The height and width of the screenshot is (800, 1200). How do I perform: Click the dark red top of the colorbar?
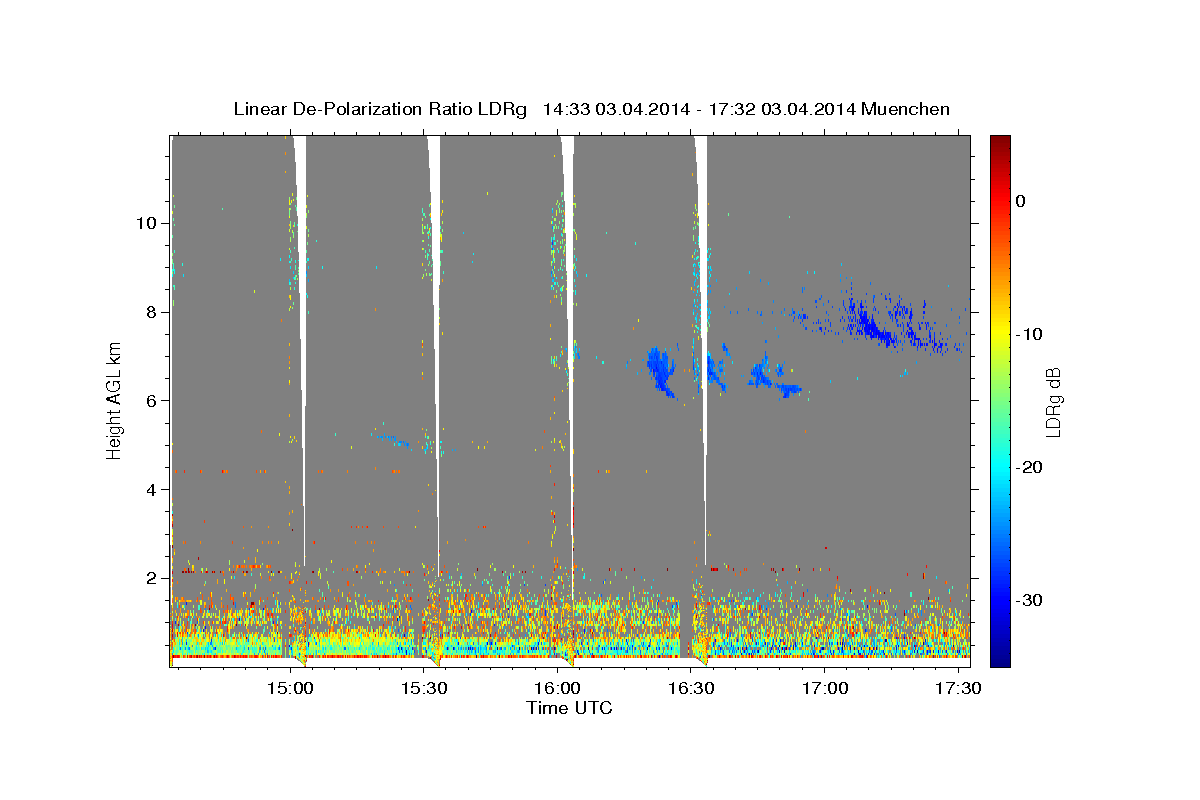999,142
